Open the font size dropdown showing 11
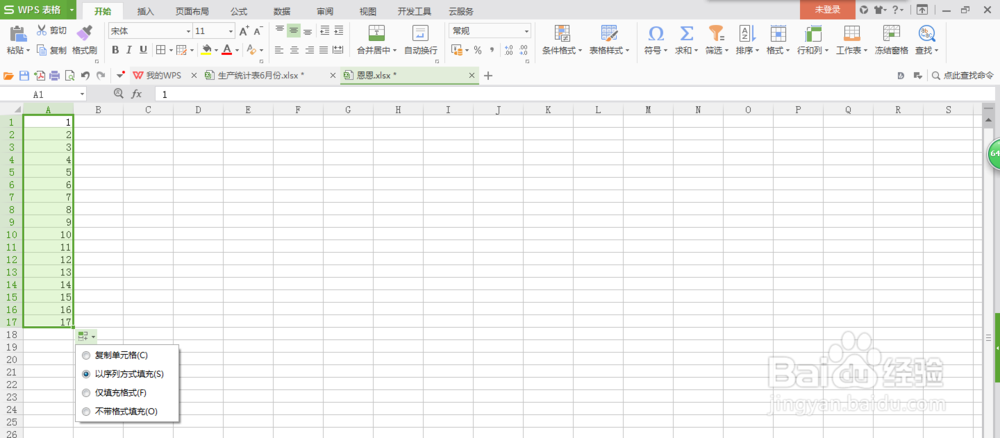This screenshot has height=438, width=1000. [231, 31]
